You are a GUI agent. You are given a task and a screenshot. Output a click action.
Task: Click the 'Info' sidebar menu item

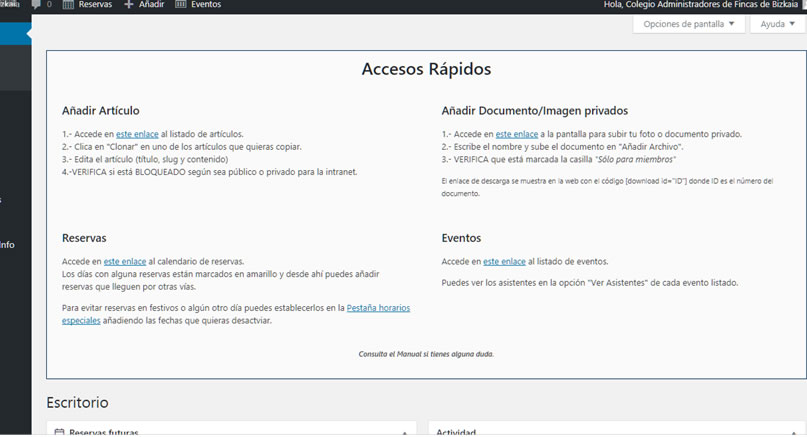click(x=8, y=245)
